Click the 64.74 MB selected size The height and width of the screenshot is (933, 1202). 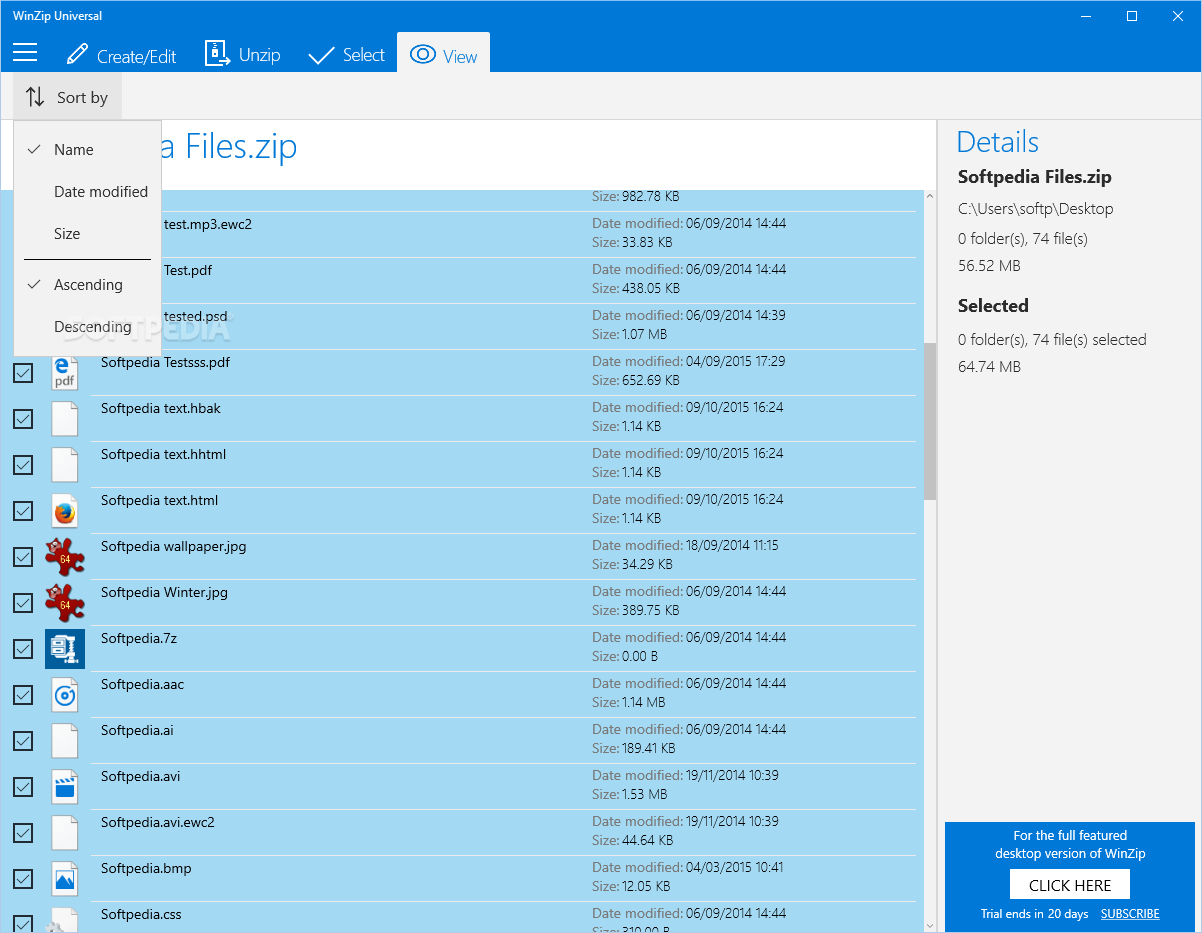989,367
